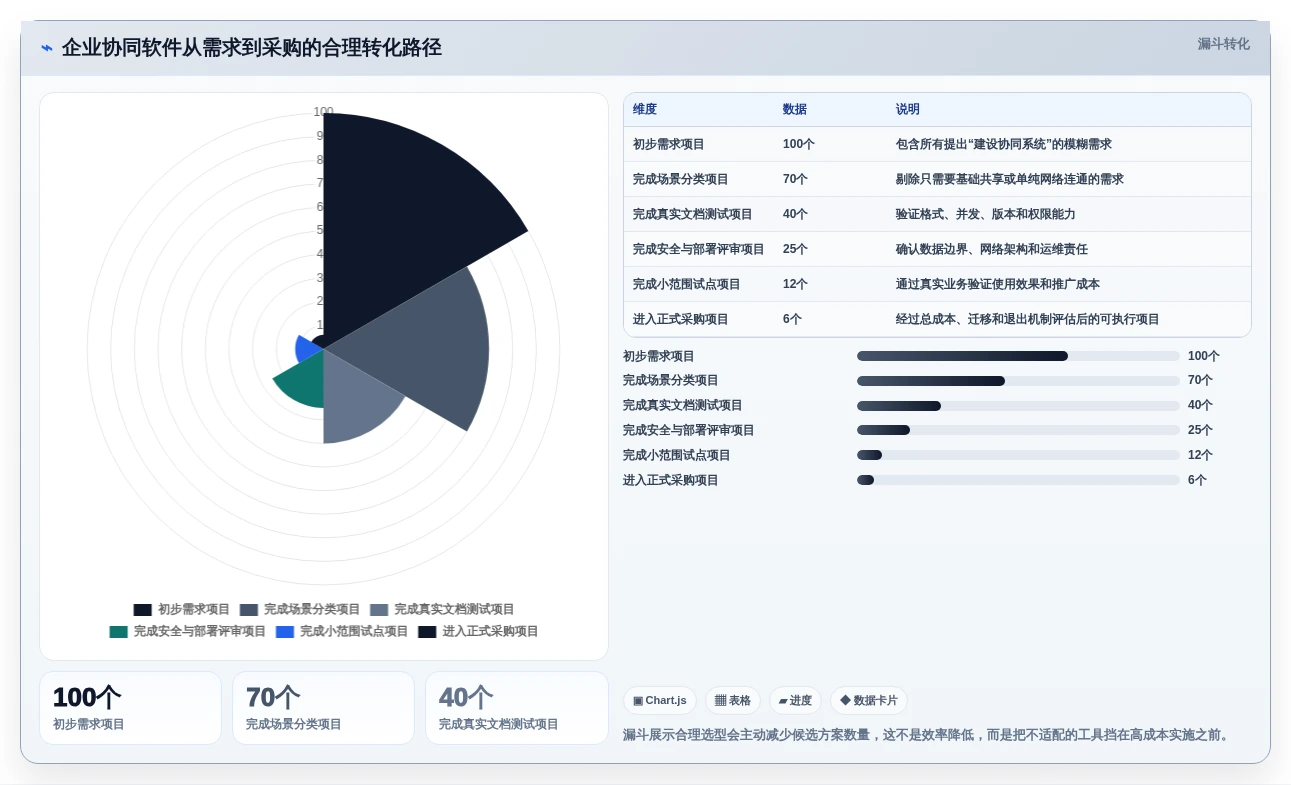Click the 完成小范围试点项目 progress bar

click(x=1018, y=455)
